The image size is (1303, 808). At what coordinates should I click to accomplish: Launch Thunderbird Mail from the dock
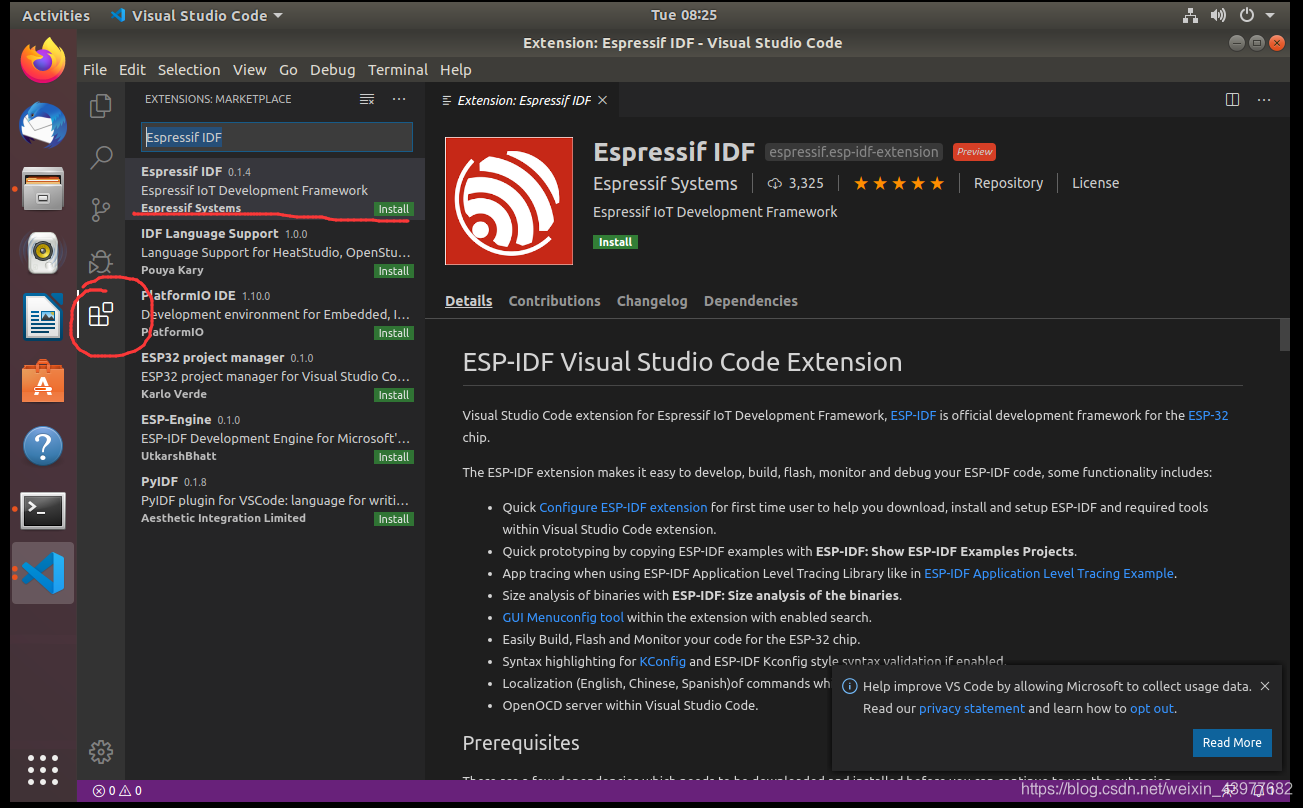tap(43, 126)
